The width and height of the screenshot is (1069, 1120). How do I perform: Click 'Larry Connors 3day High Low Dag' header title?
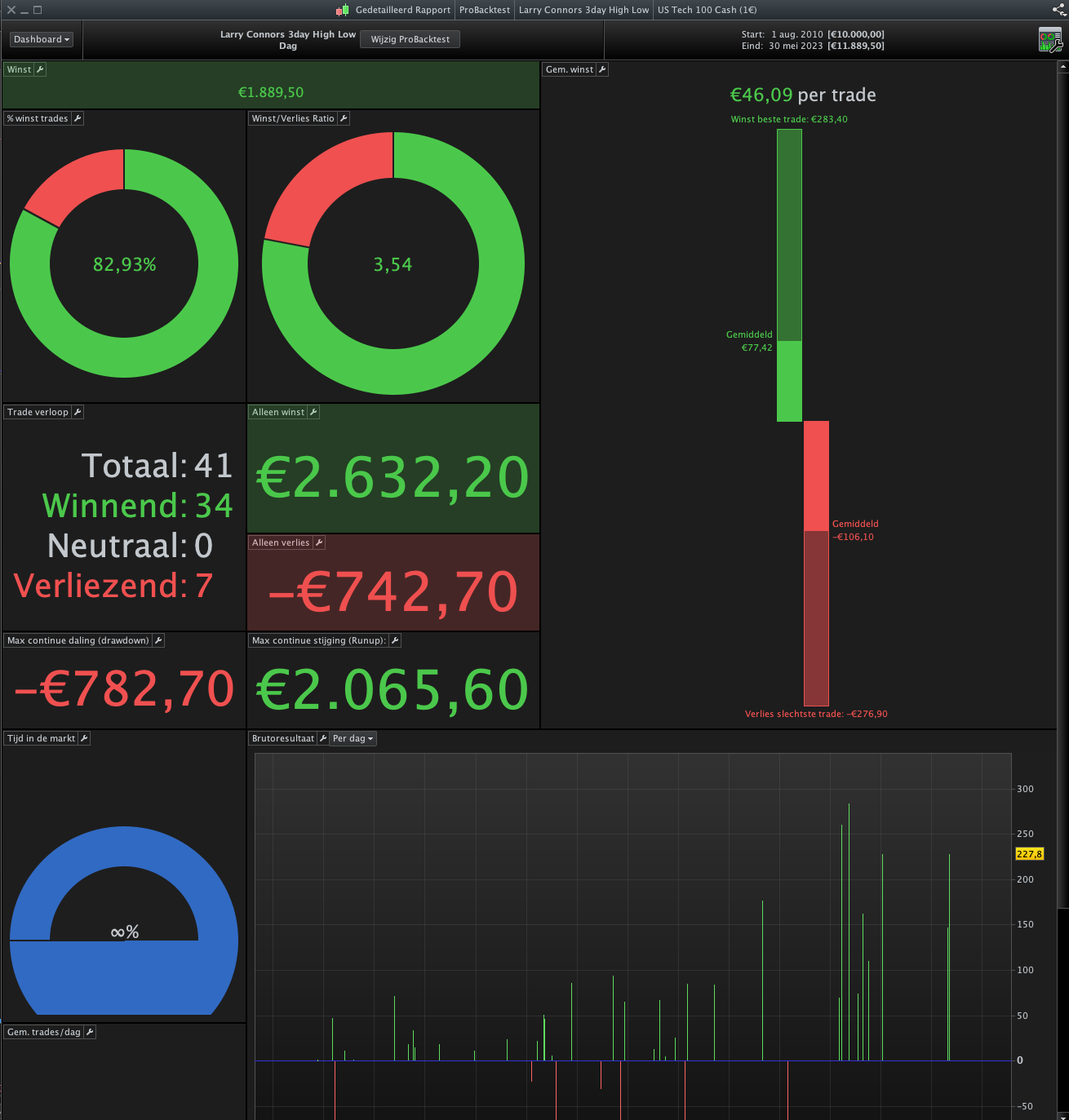(x=288, y=40)
